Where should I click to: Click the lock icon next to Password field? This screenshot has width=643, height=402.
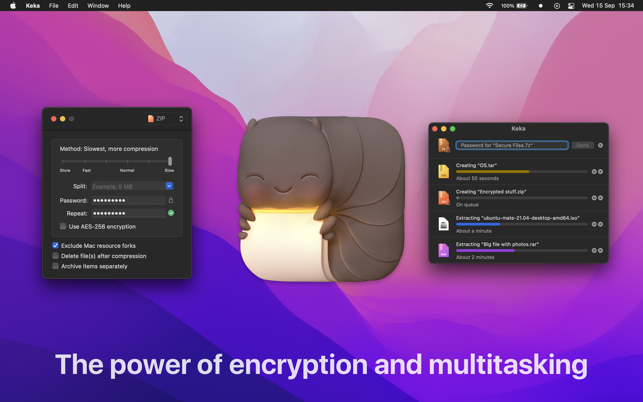tap(171, 200)
